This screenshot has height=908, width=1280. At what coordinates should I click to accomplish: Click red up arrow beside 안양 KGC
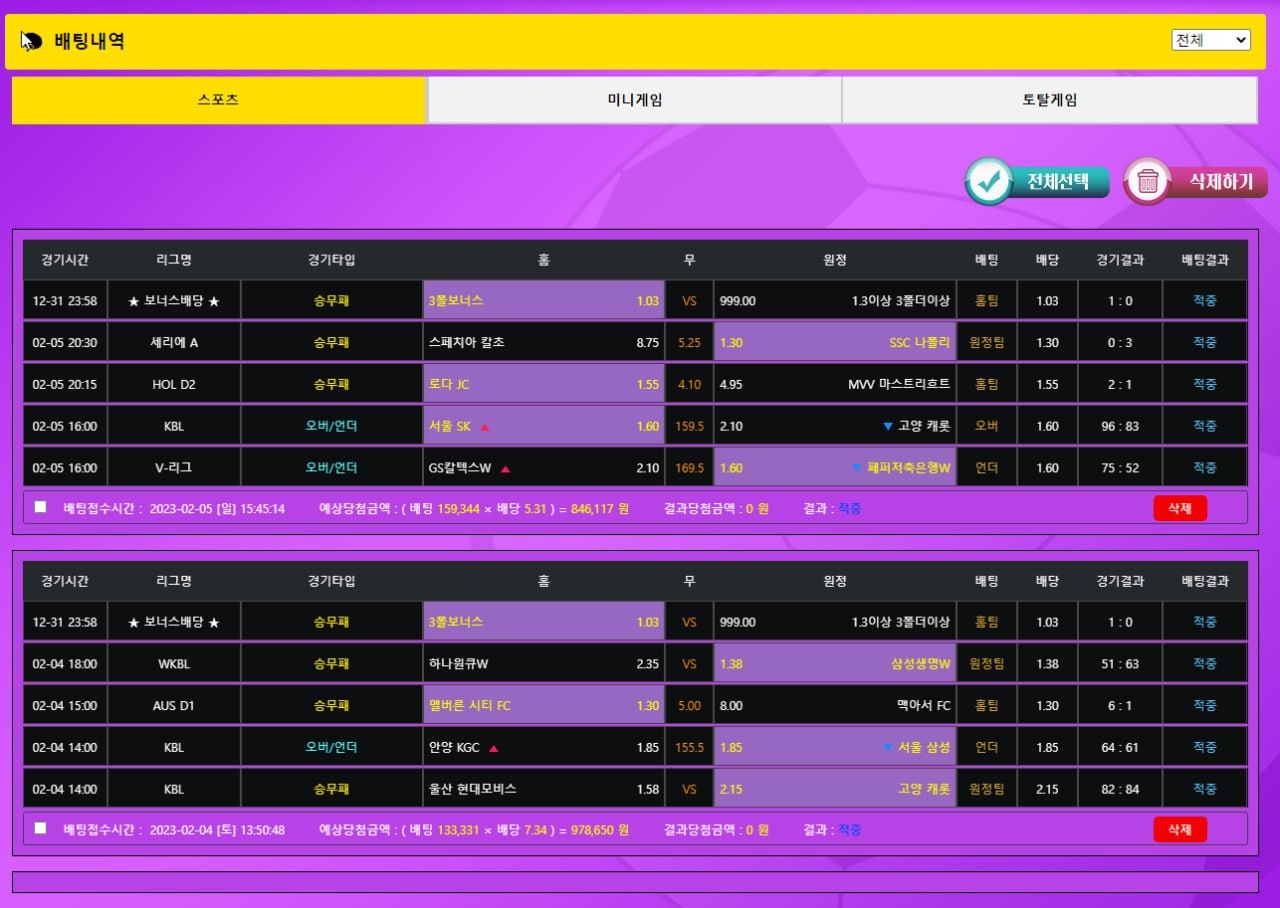(494, 748)
